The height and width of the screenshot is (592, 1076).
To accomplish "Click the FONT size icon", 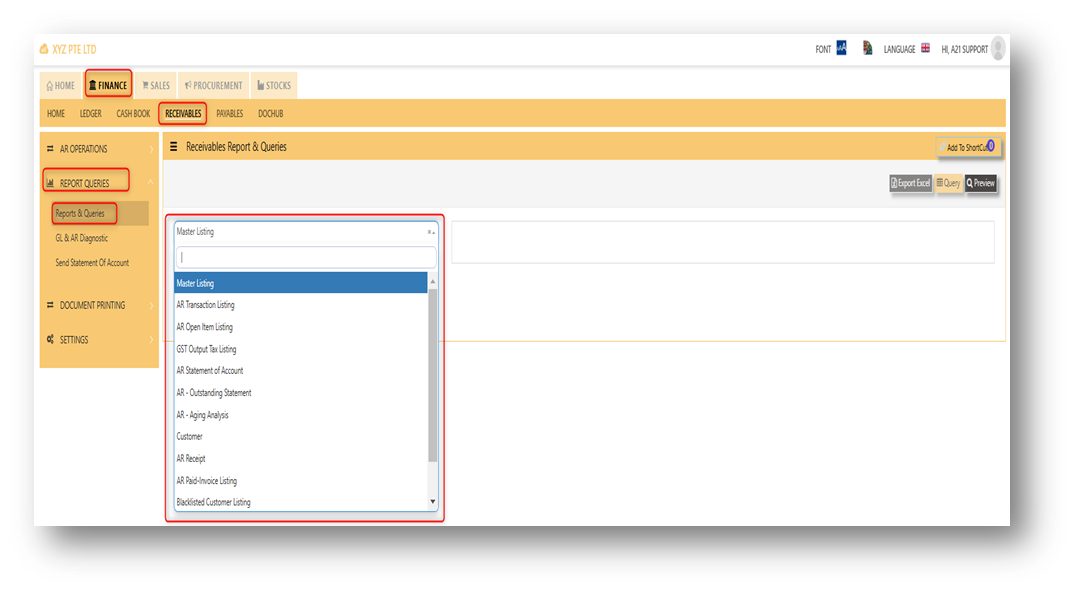I will (x=841, y=48).
